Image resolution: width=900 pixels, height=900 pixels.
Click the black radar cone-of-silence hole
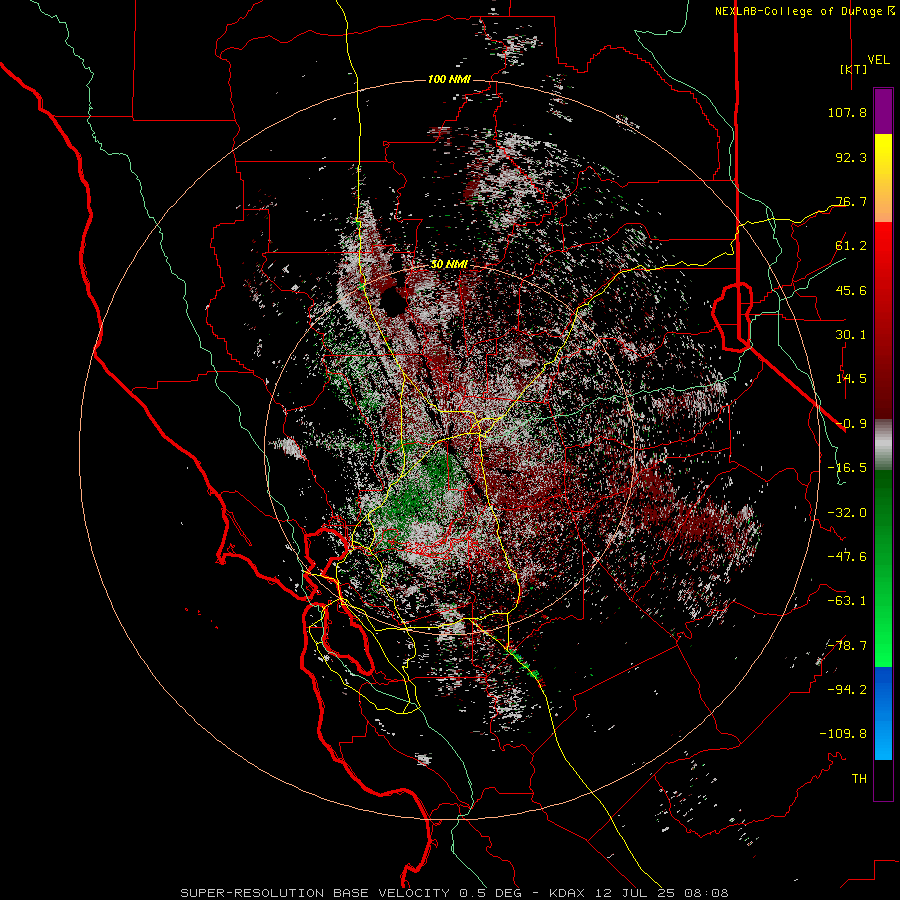[x=394, y=300]
